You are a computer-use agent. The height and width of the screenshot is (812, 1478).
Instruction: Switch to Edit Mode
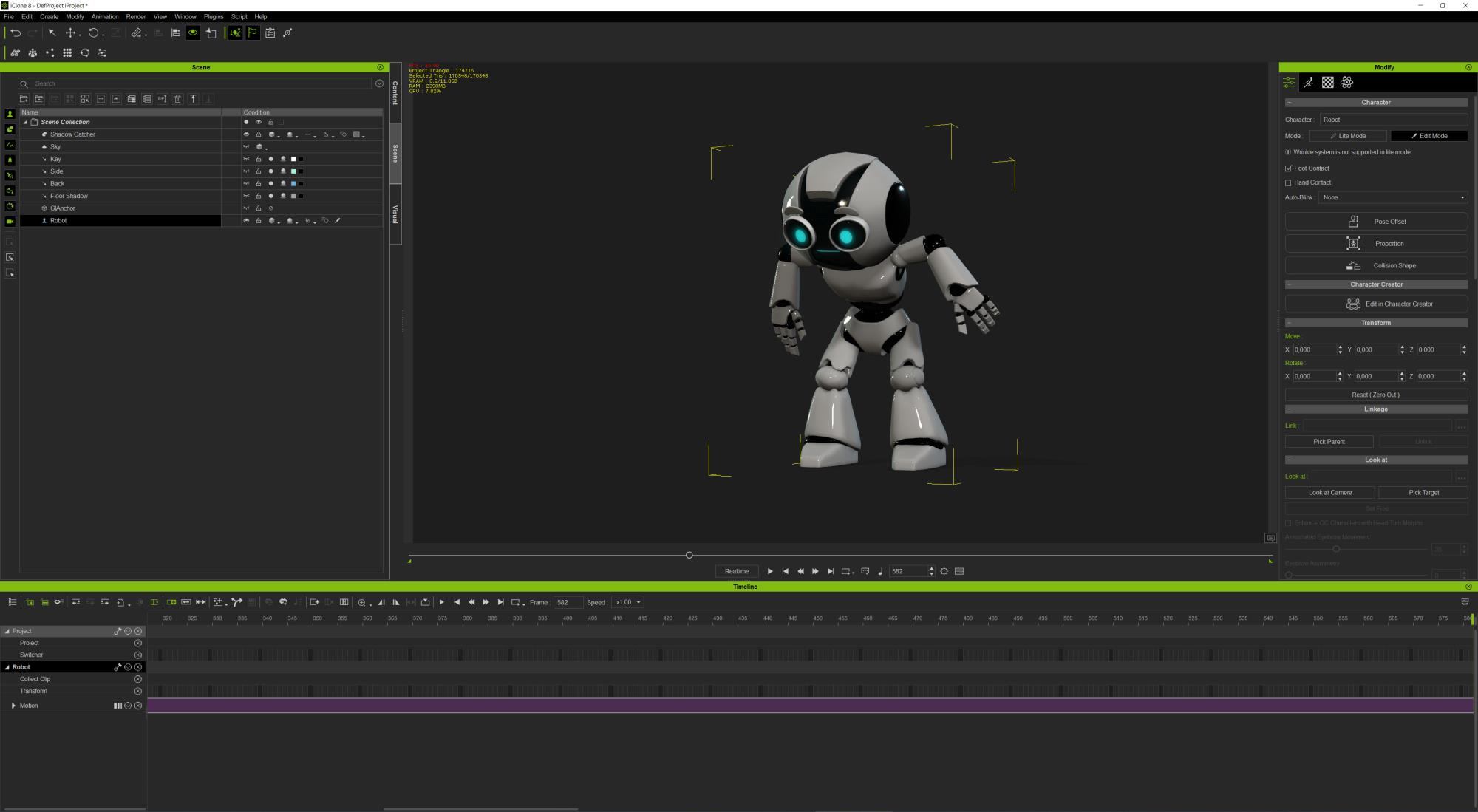click(x=1429, y=136)
